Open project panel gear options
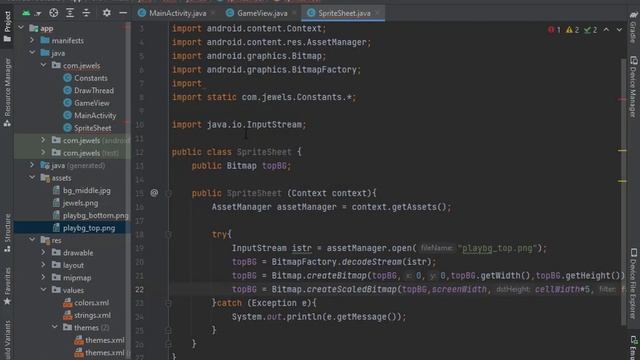Viewport: 640px width, 360px height. [x=107, y=13]
